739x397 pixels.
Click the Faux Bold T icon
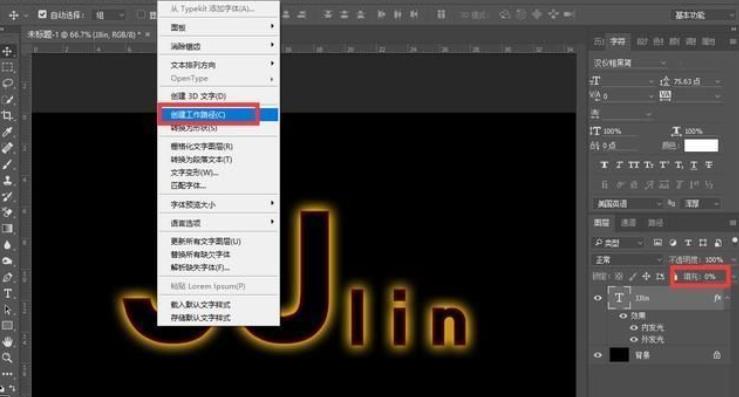[x=604, y=165]
